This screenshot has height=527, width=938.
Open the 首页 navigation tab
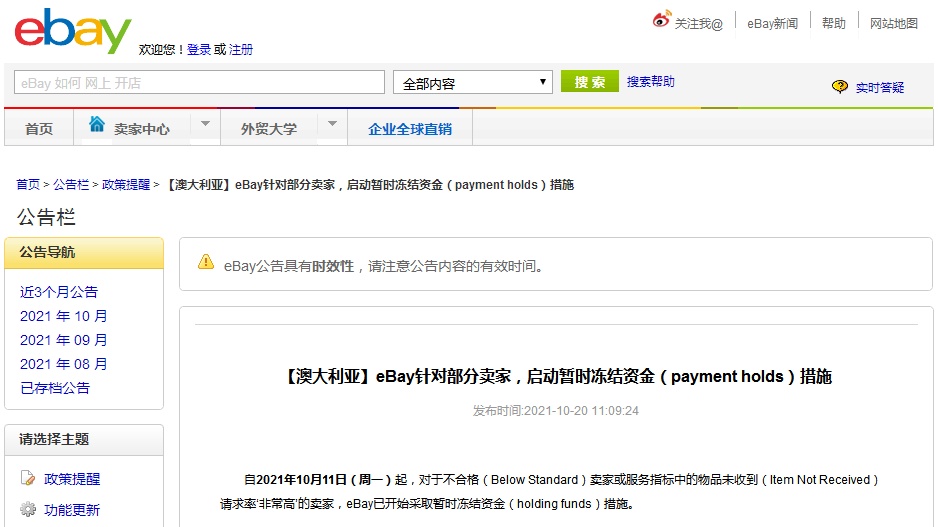[39, 129]
